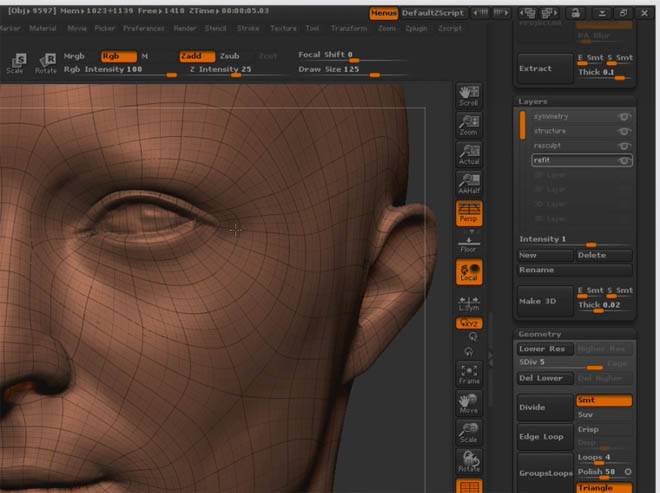Click the DefaultZScript button

pos(433,13)
